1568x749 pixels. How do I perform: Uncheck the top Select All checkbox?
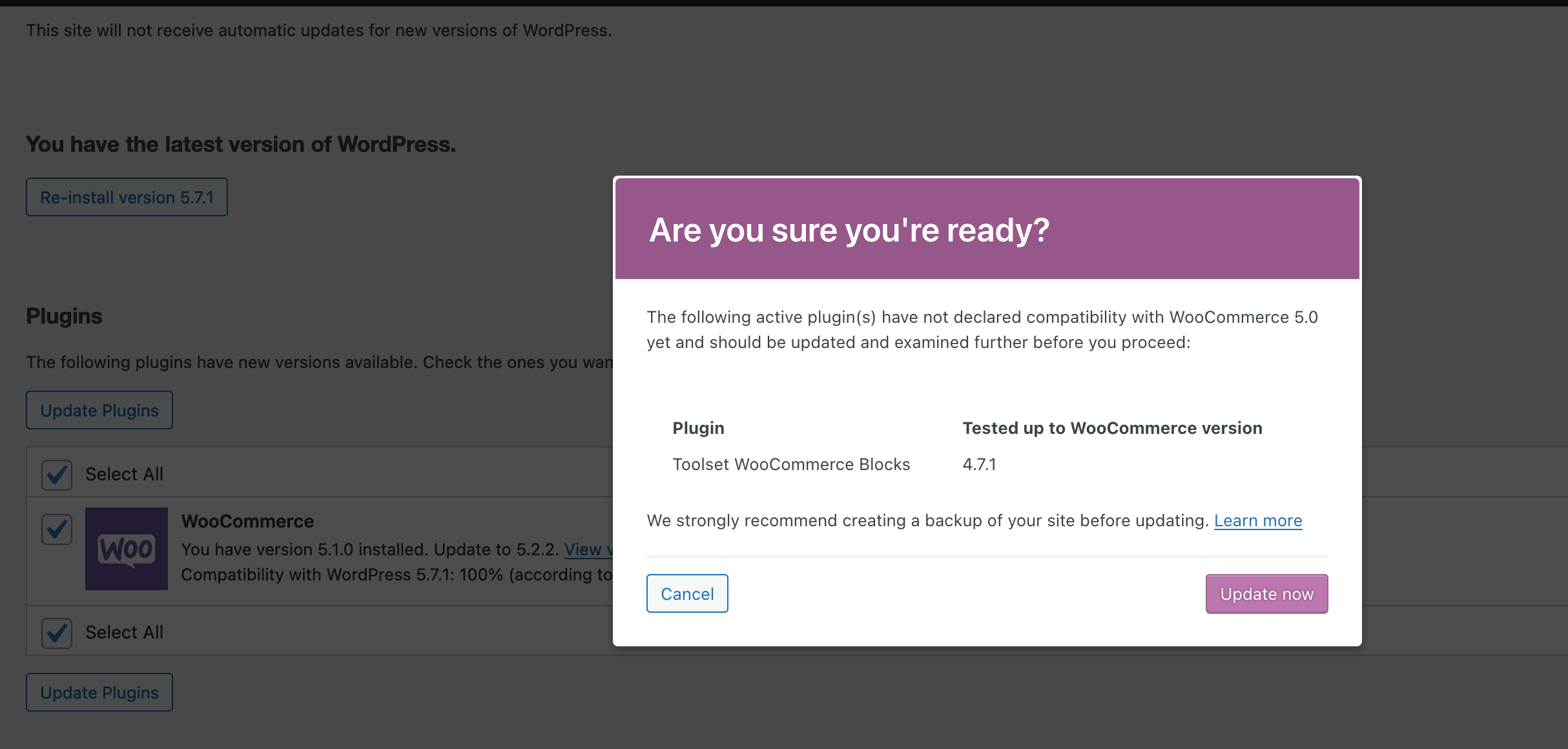point(57,475)
